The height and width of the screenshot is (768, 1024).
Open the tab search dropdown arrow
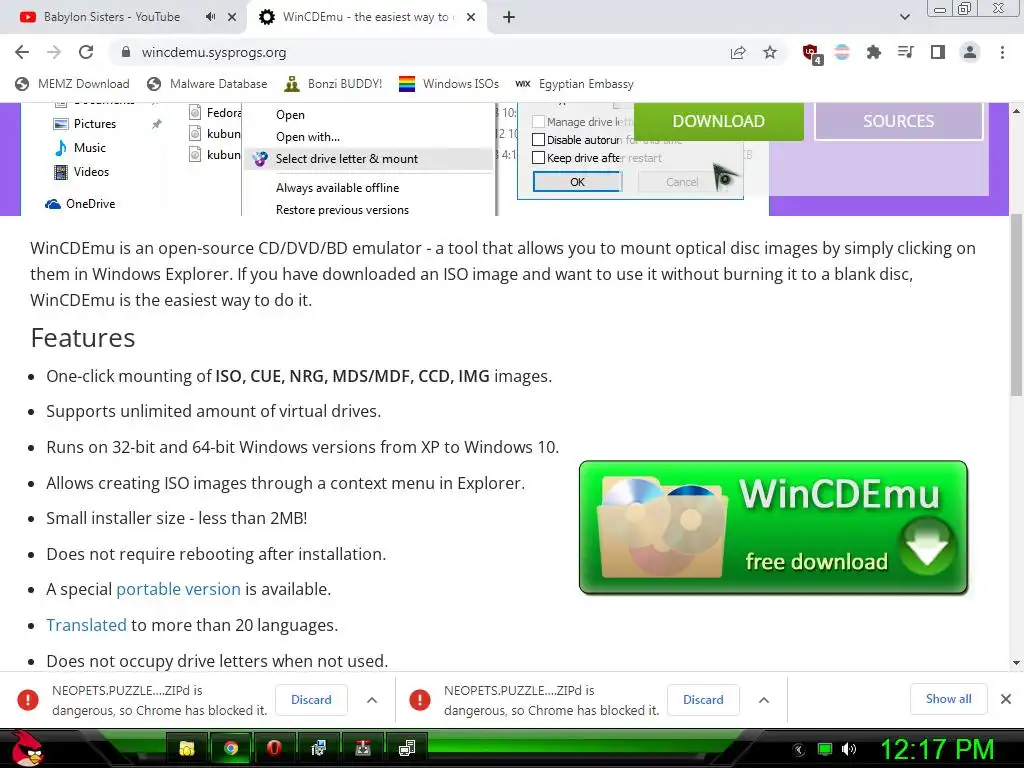tap(904, 17)
